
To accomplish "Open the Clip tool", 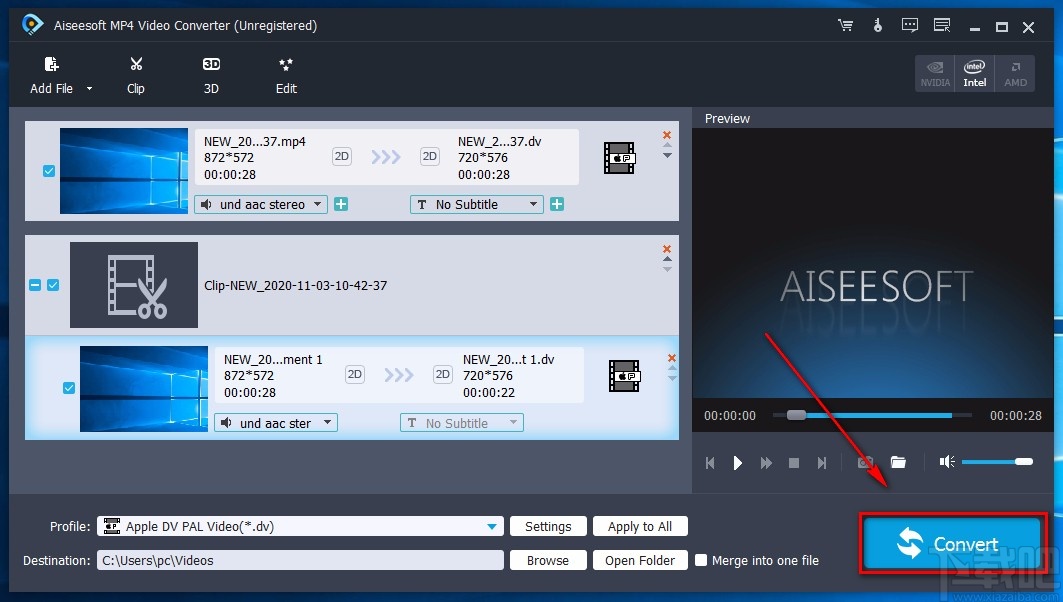I will point(135,75).
